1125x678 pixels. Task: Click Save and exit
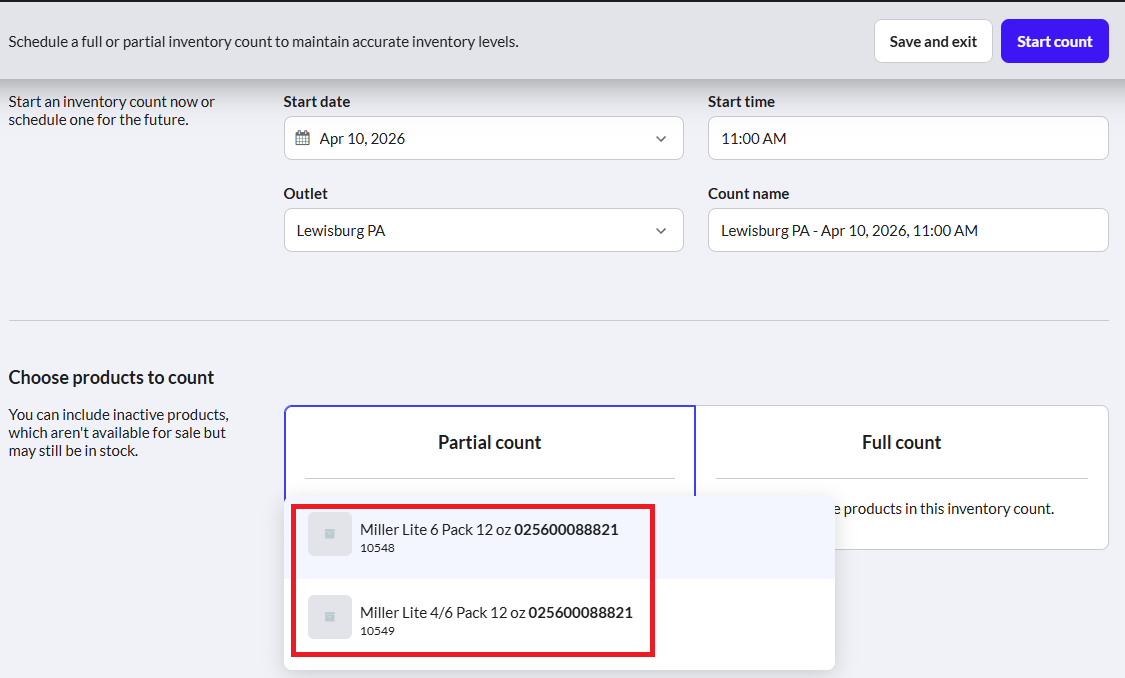933,42
